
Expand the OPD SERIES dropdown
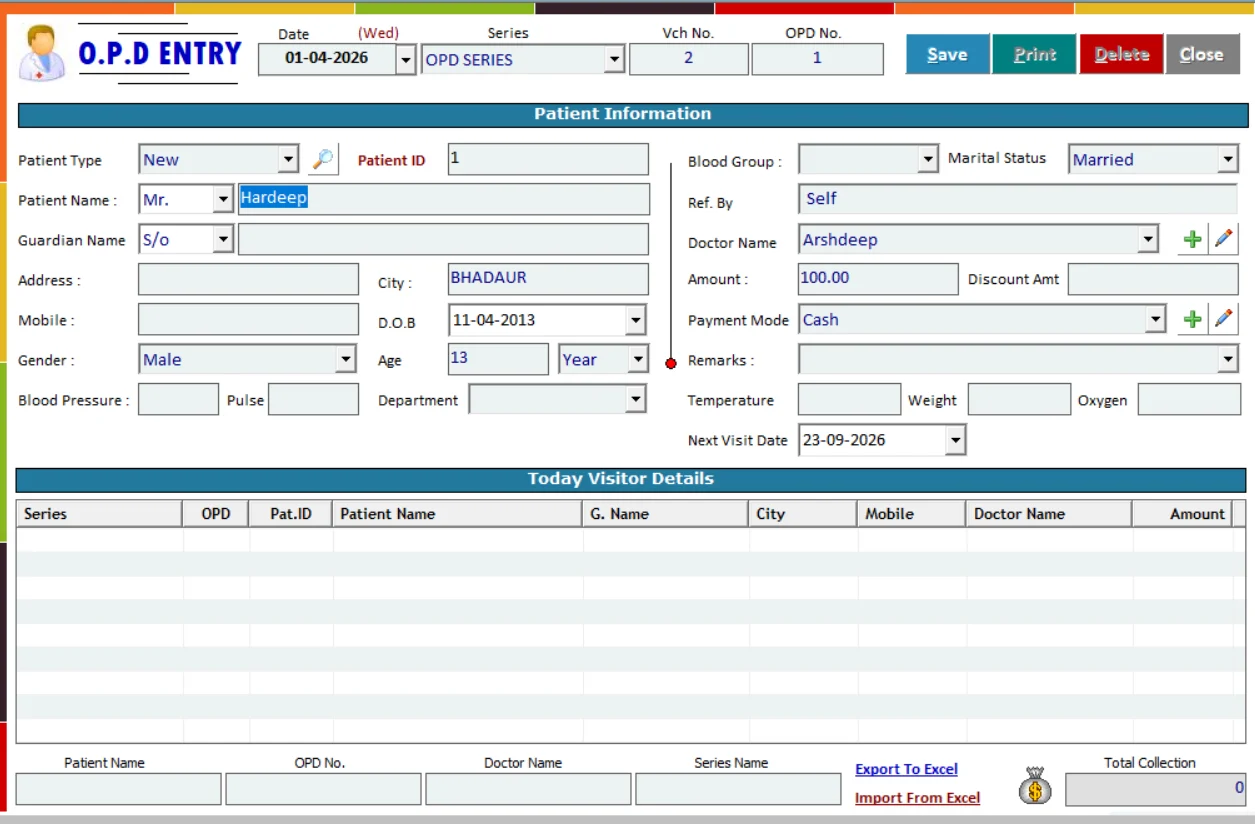615,60
